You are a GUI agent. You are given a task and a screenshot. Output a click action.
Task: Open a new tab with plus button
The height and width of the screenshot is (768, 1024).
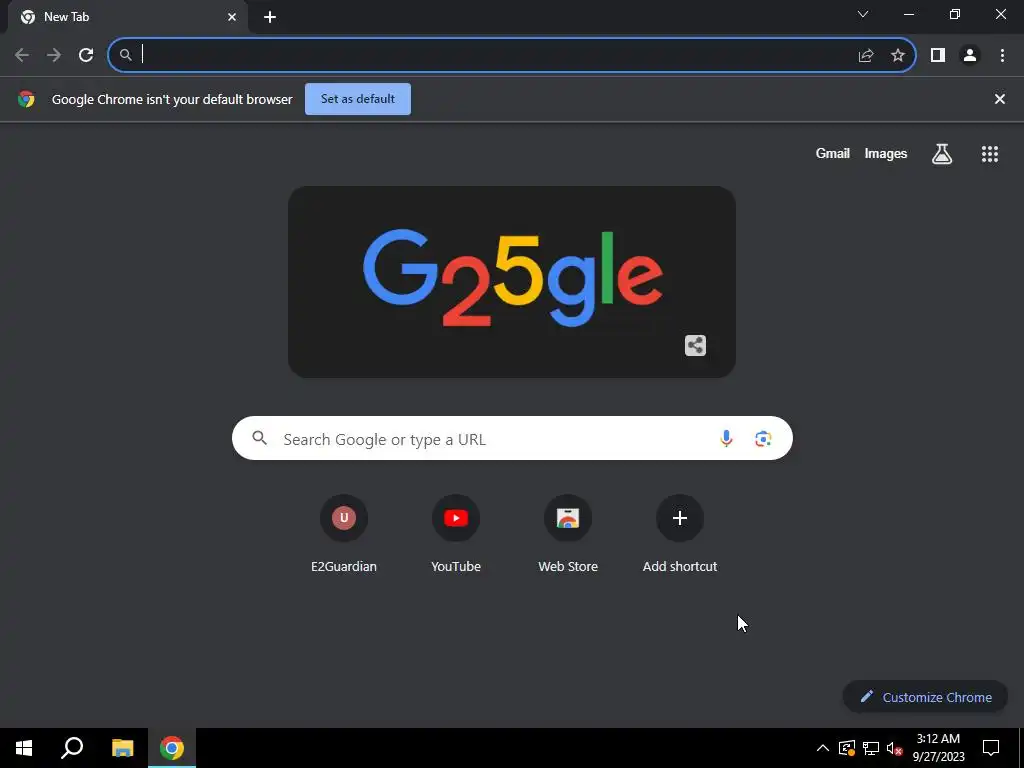tap(270, 18)
